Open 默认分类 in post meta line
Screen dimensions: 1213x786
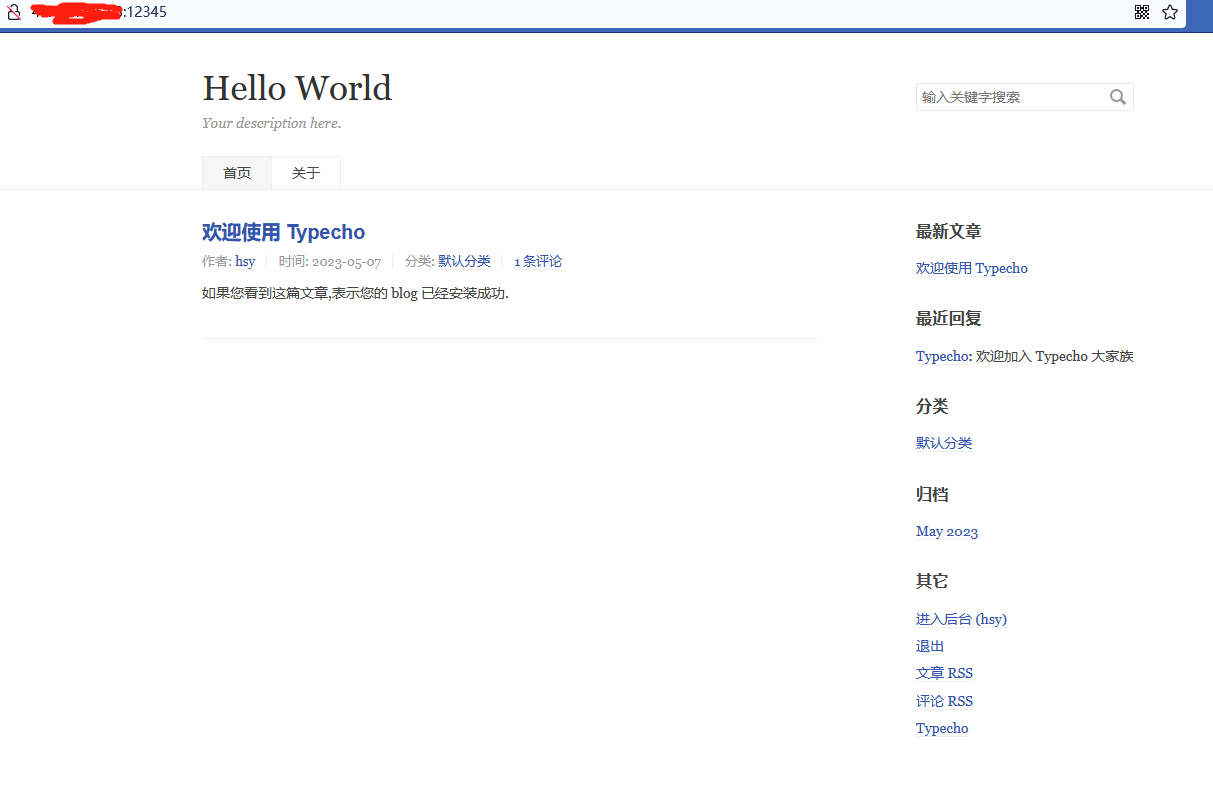tap(464, 262)
